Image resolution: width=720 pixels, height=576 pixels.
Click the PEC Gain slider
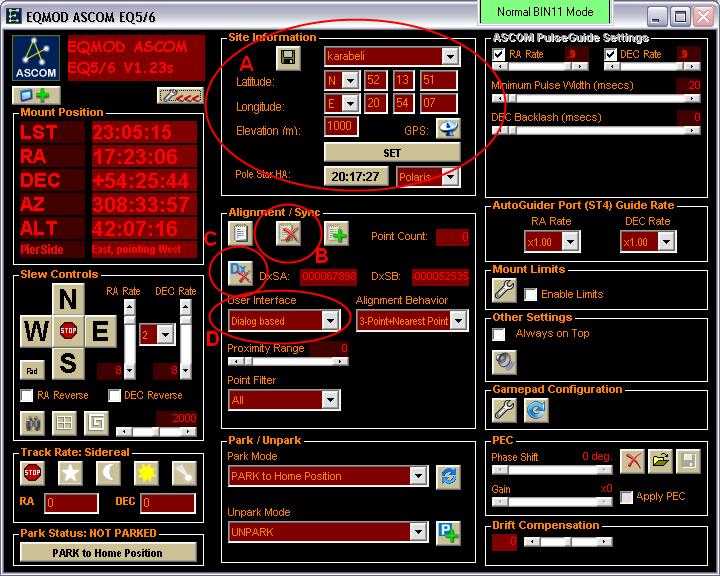pos(551,502)
